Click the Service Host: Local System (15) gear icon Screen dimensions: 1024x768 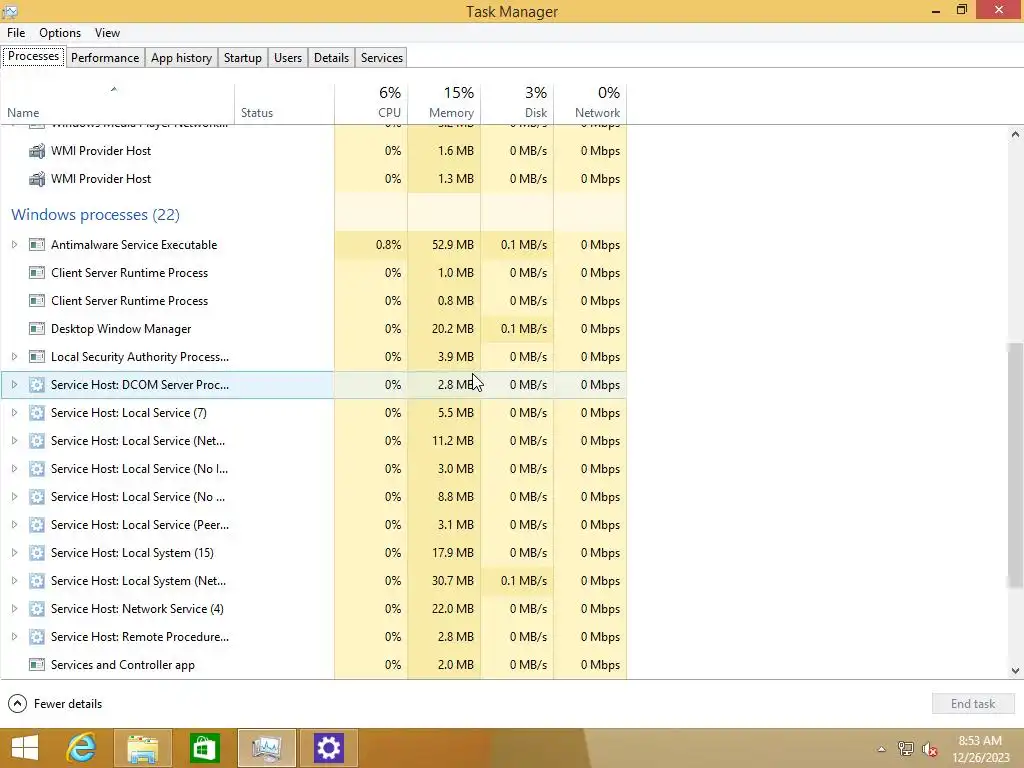tap(37, 553)
